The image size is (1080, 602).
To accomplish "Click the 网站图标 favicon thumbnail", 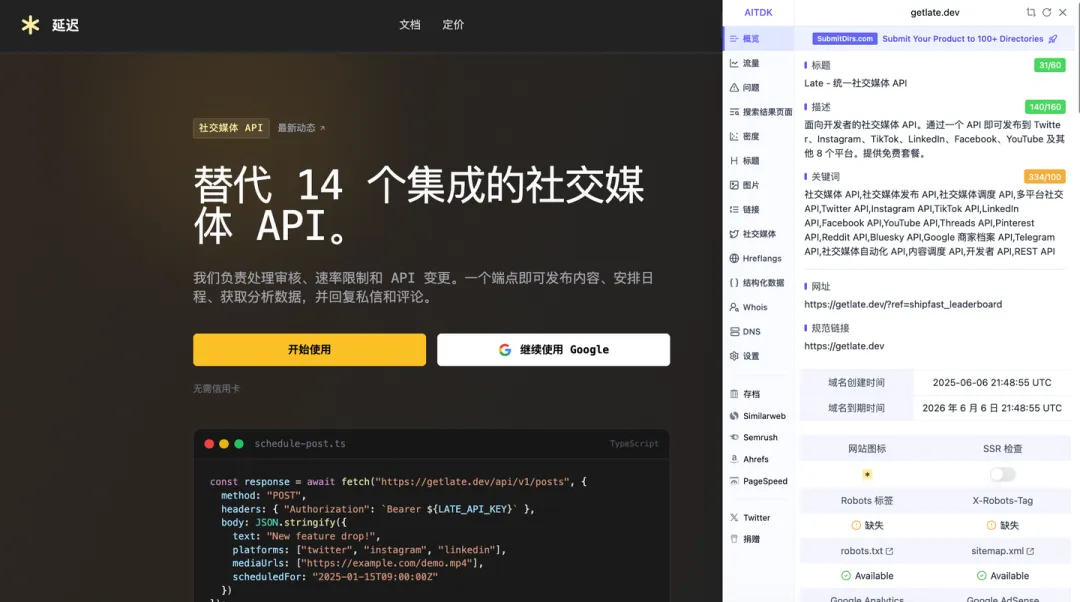I will coord(867,475).
